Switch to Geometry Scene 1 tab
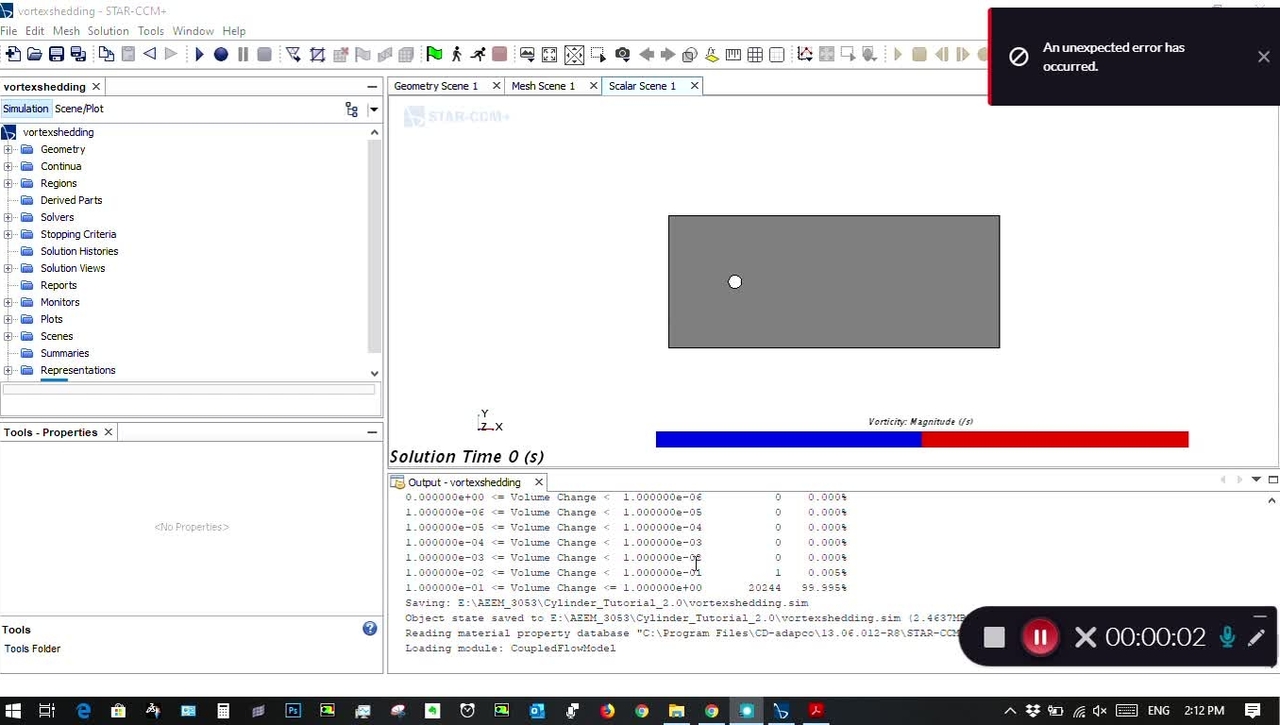 436,86
